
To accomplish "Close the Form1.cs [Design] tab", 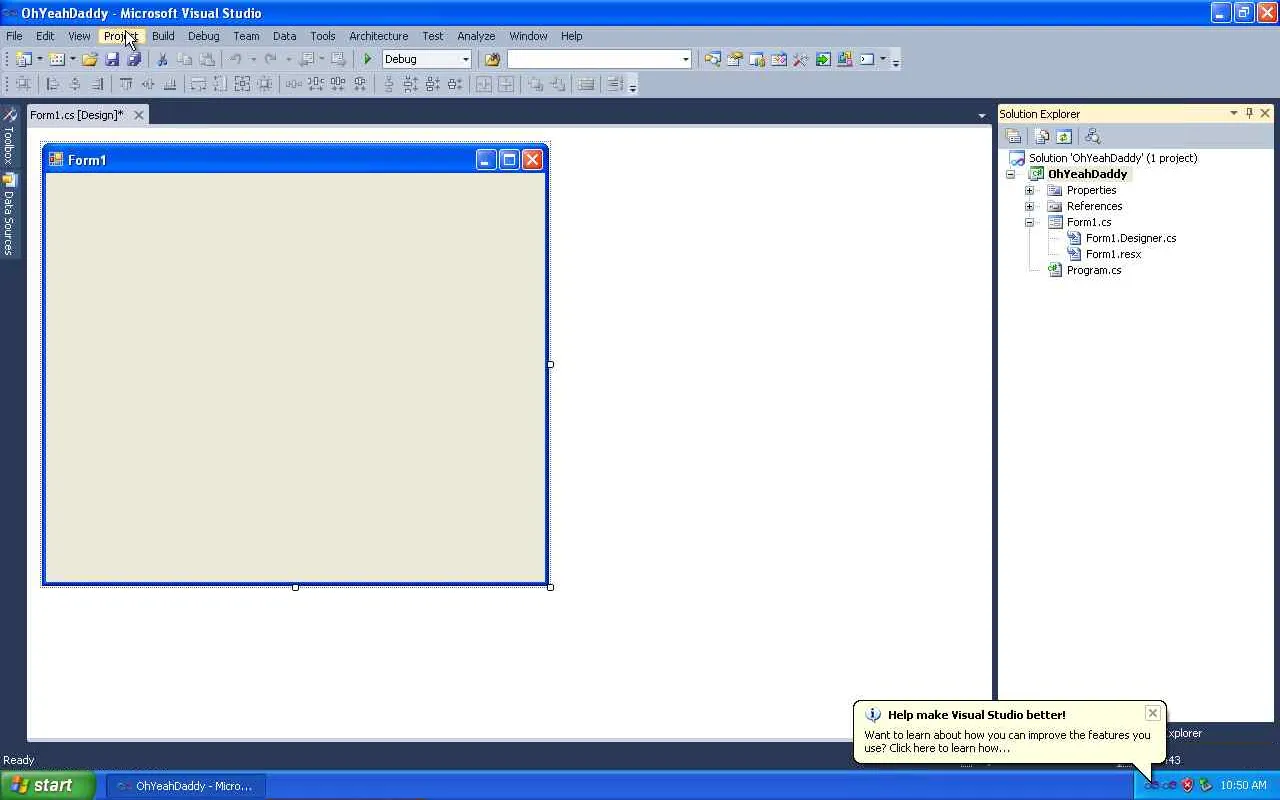I will tap(139, 115).
